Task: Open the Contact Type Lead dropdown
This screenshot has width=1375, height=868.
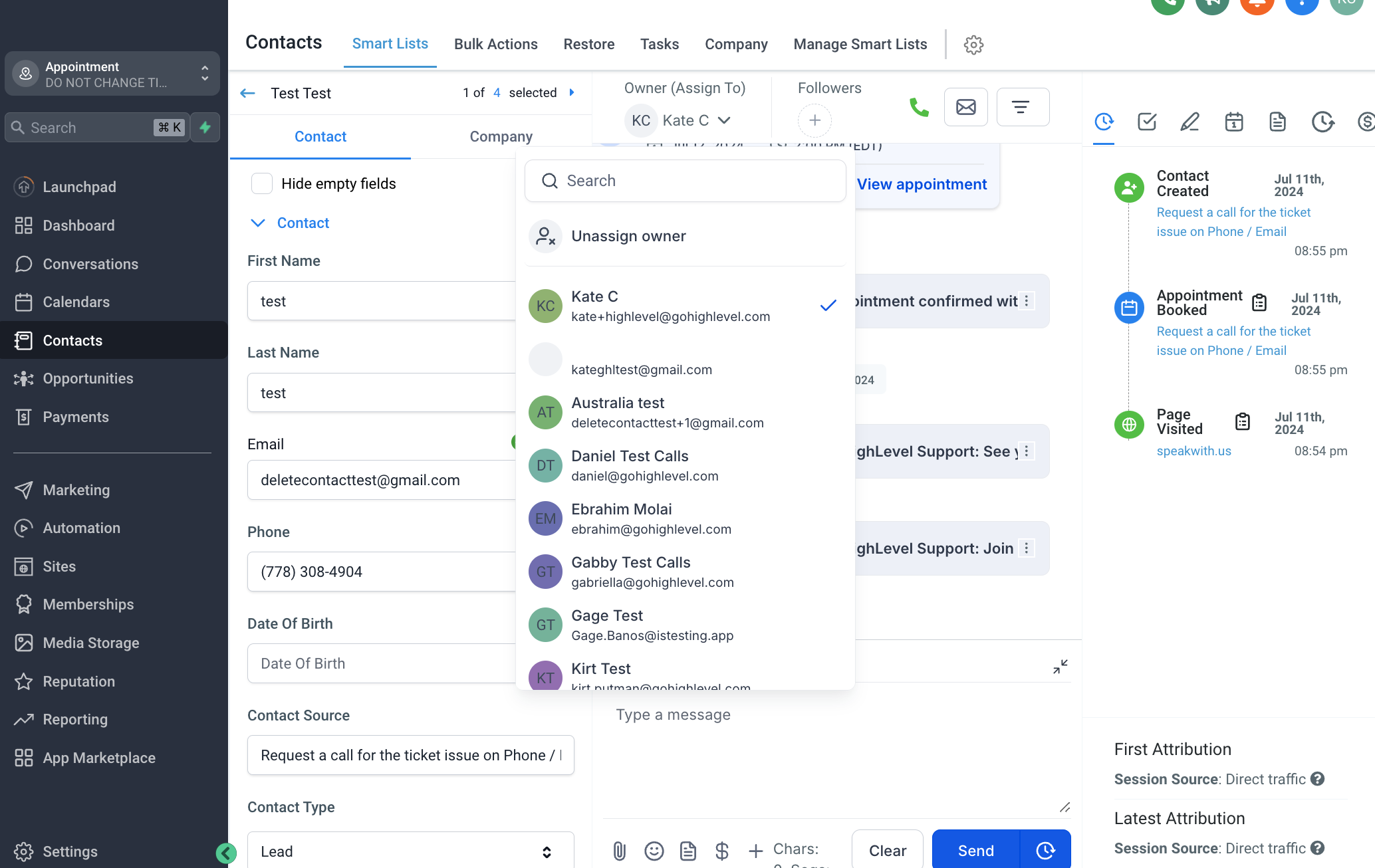Action: click(x=410, y=851)
